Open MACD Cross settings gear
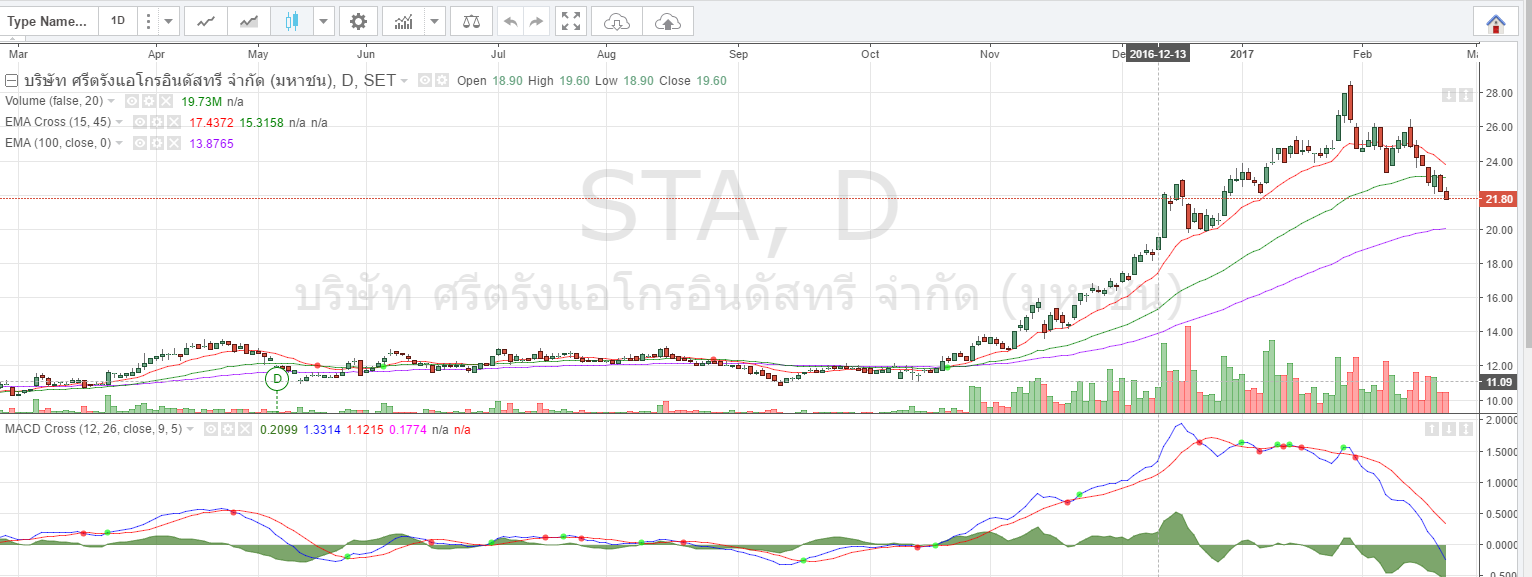The image size is (1532, 577). point(226,429)
